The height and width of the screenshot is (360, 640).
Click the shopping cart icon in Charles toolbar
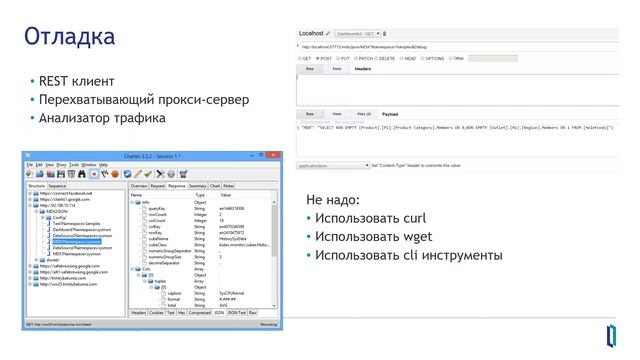tap(183, 174)
